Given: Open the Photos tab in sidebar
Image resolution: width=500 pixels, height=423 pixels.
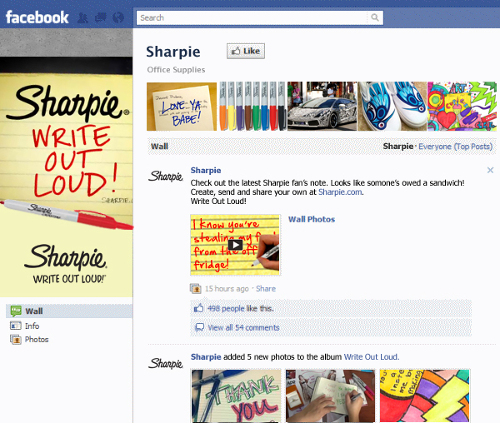Looking at the screenshot, I should (x=37, y=339).
